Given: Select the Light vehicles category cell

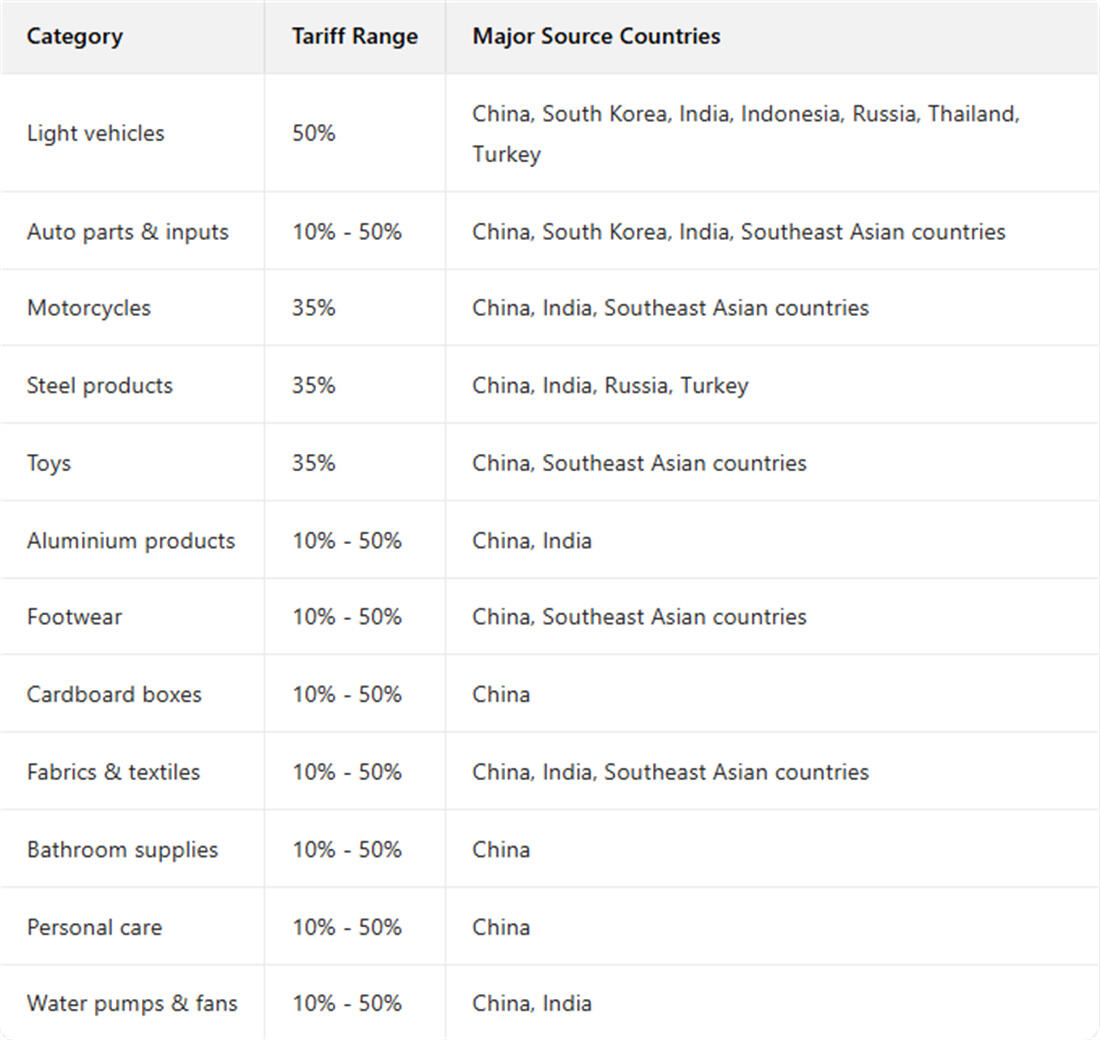Looking at the screenshot, I should [x=96, y=134].
